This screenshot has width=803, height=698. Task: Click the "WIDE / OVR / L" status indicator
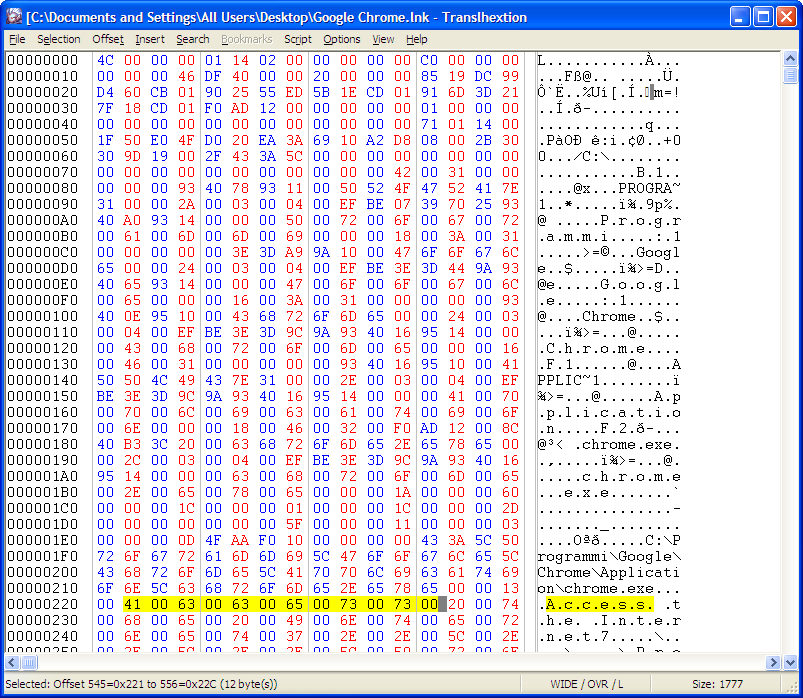tap(586, 684)
